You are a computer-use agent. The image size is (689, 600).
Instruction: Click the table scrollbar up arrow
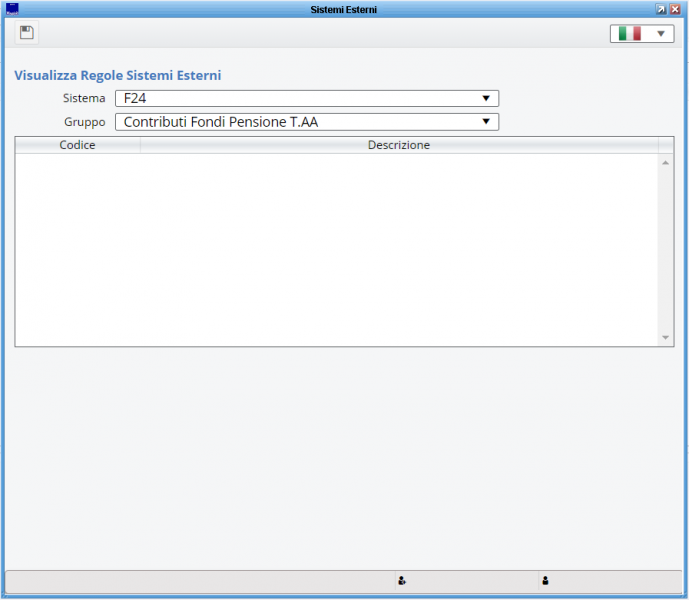tap(665, 163)
